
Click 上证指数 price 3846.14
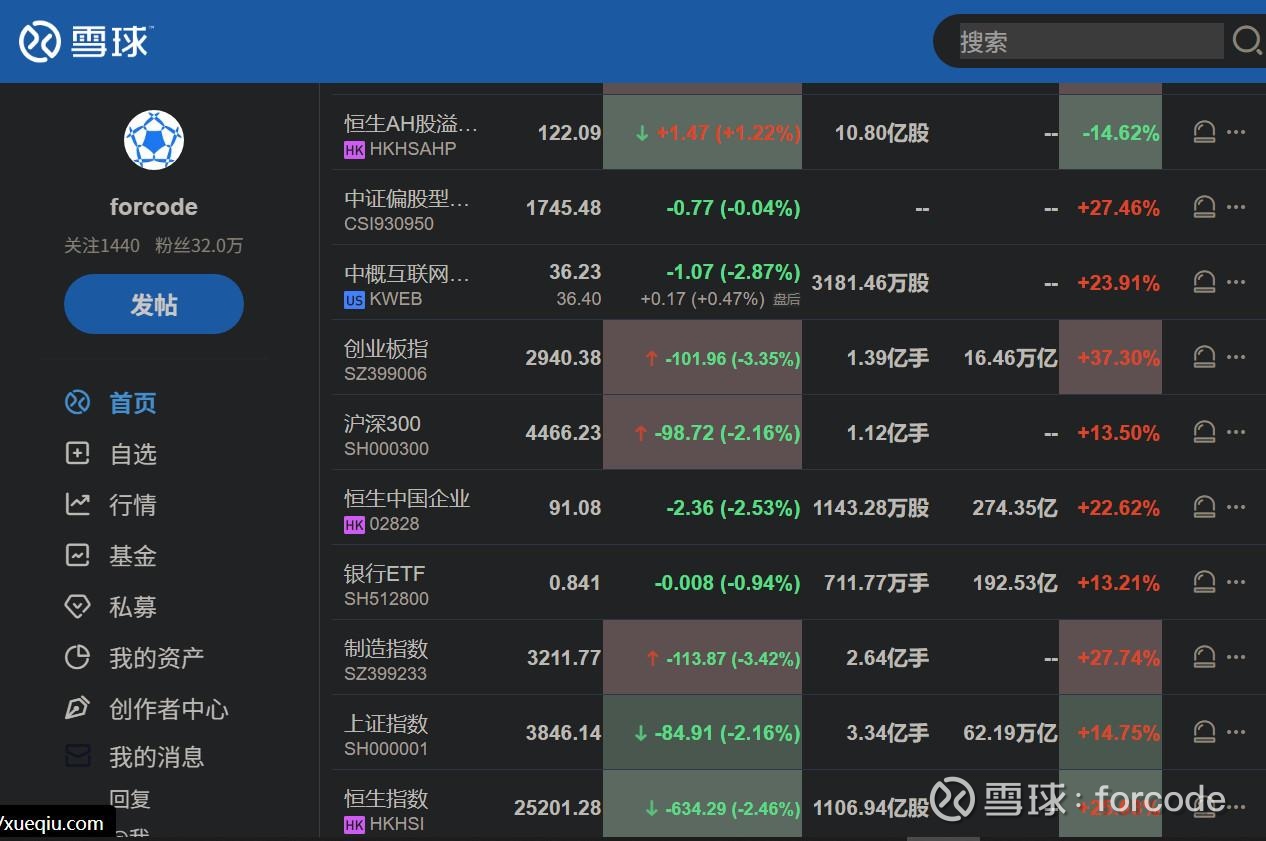coord(564,732)
